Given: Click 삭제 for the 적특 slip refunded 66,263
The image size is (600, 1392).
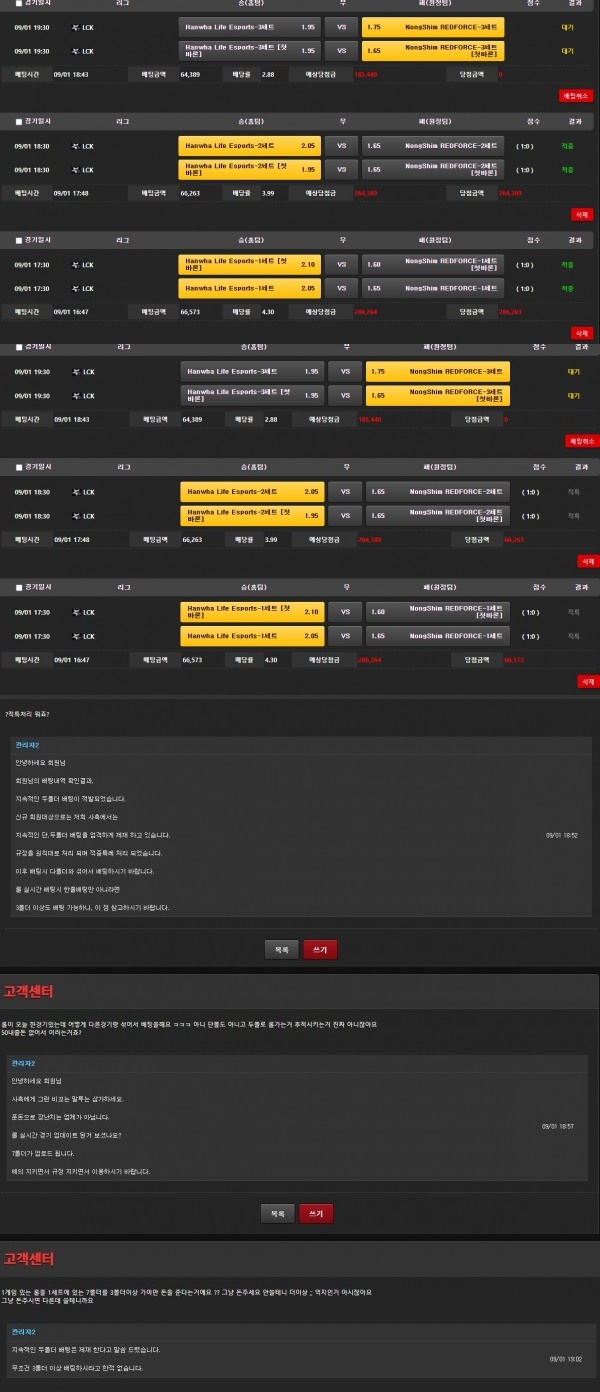Looking at the screenshot, I should click(x=587, y=562).
